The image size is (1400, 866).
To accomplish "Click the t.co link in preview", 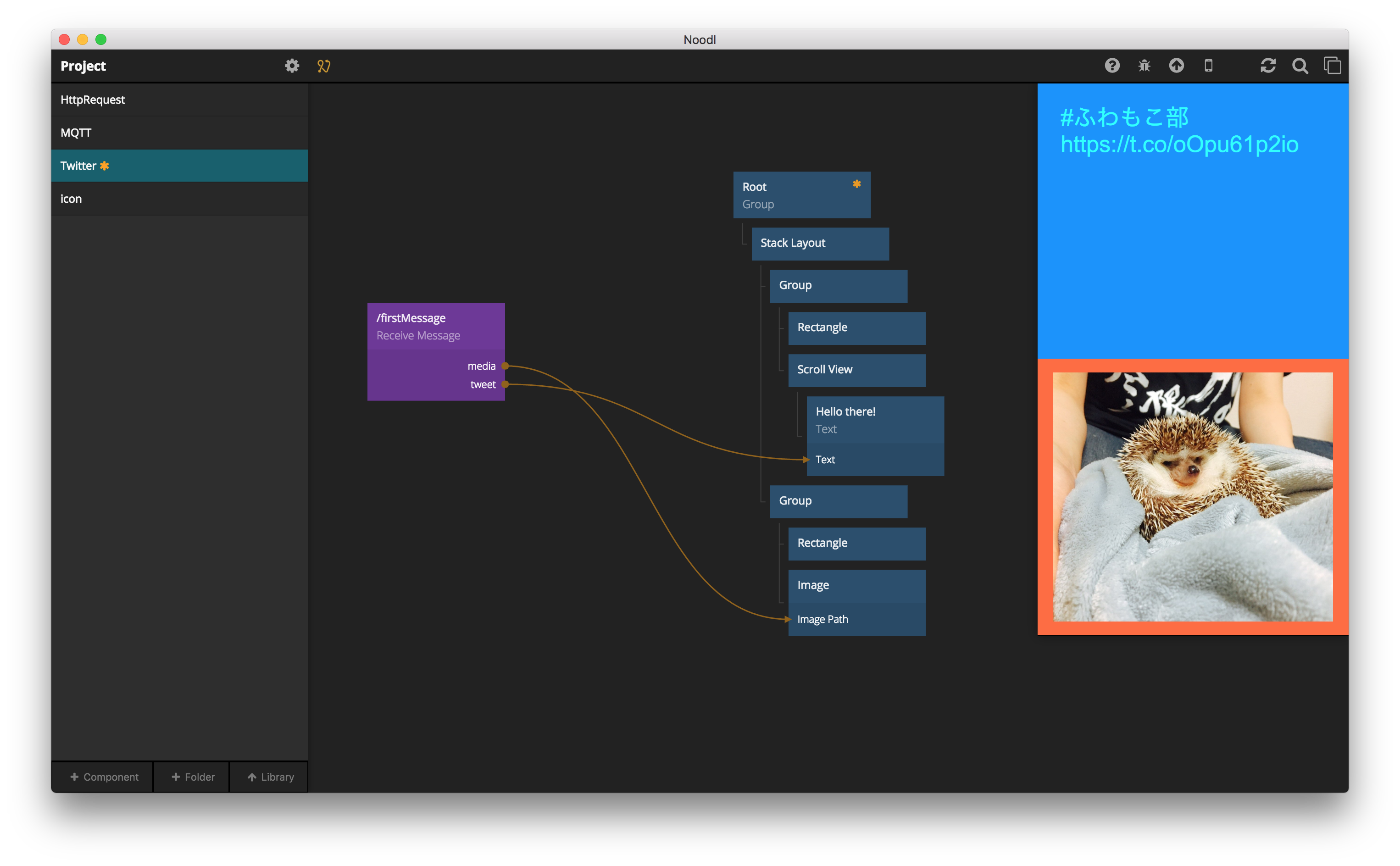I will point(1179,144).
